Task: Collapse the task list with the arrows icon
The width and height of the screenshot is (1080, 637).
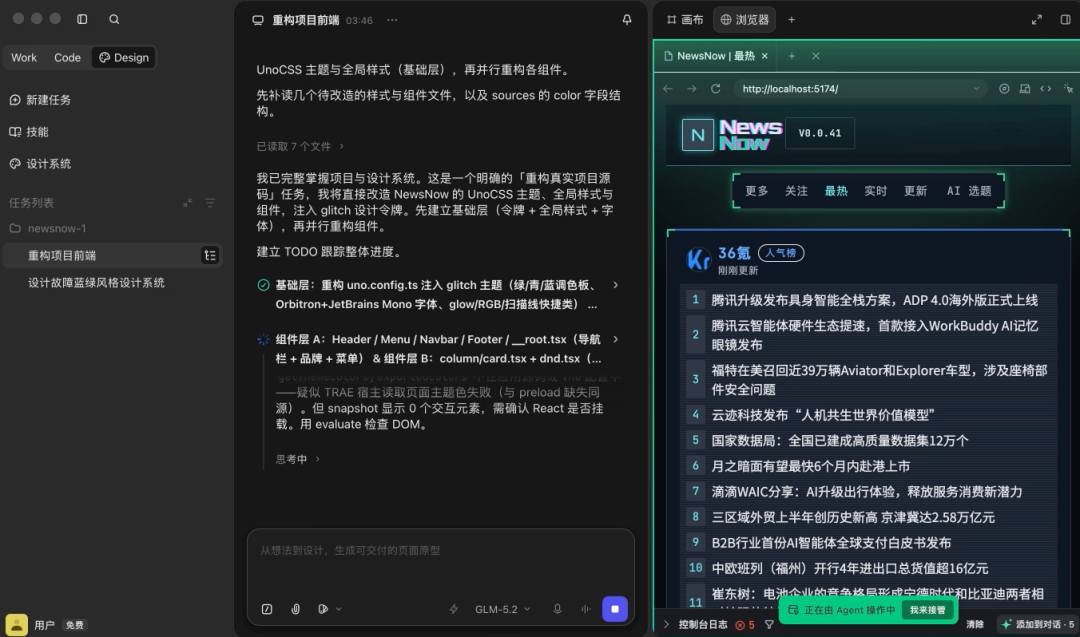Action: pos(187,203)
